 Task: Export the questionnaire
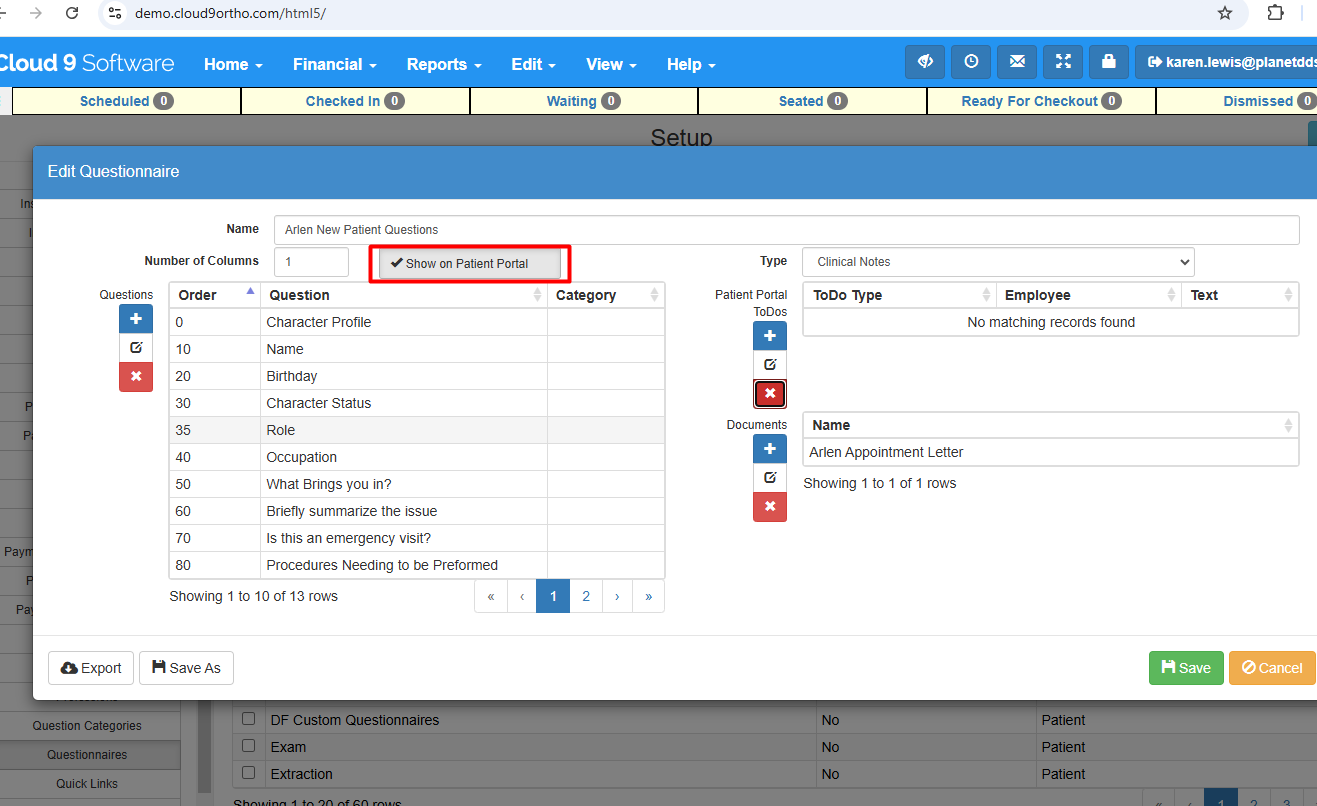click(91, 668)
